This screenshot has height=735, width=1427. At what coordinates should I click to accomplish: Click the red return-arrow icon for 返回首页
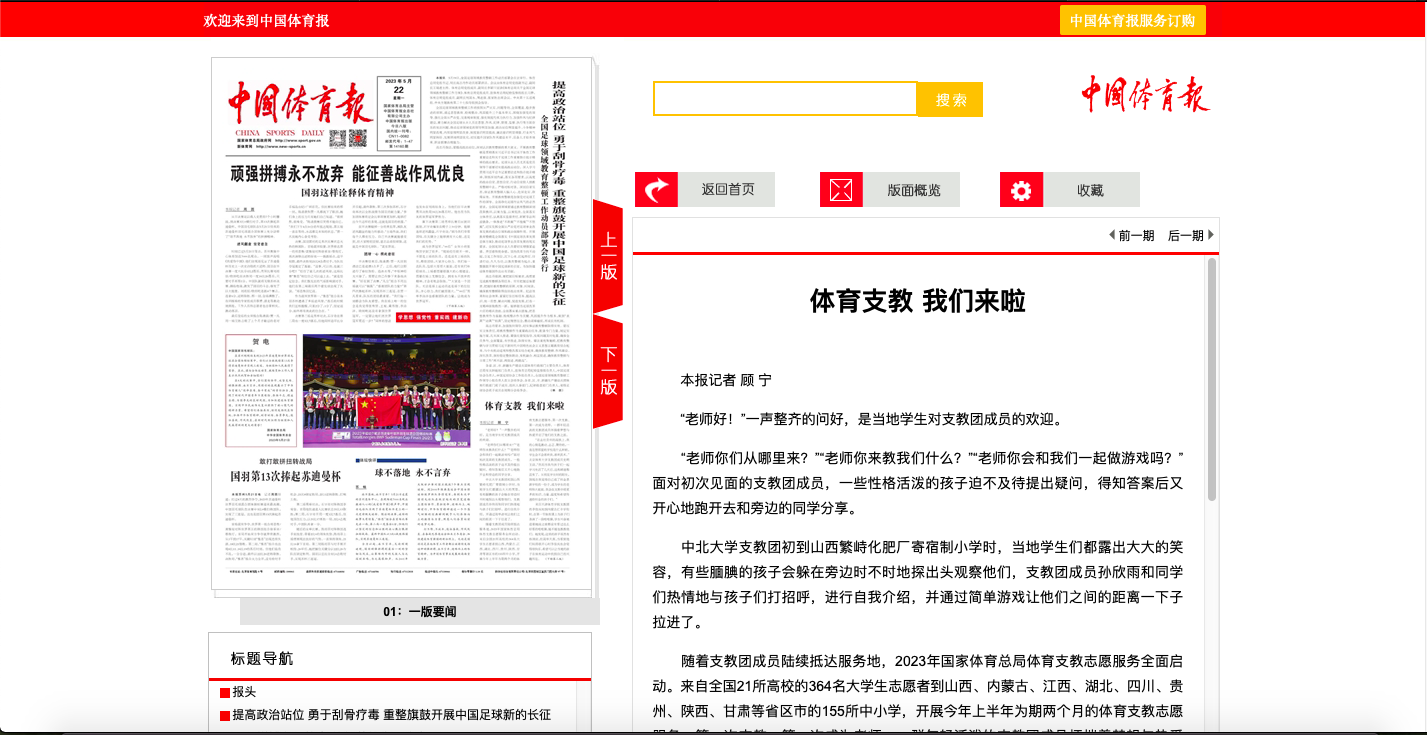click(x=657, y=190)
